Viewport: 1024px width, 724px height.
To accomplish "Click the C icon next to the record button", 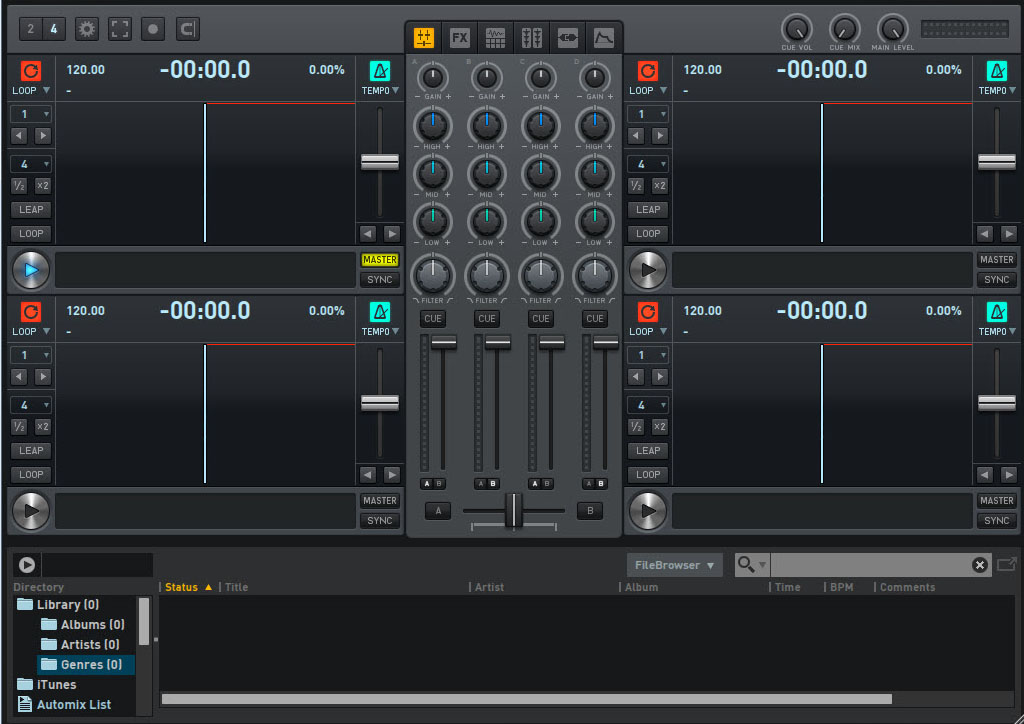I will (187, 29).
